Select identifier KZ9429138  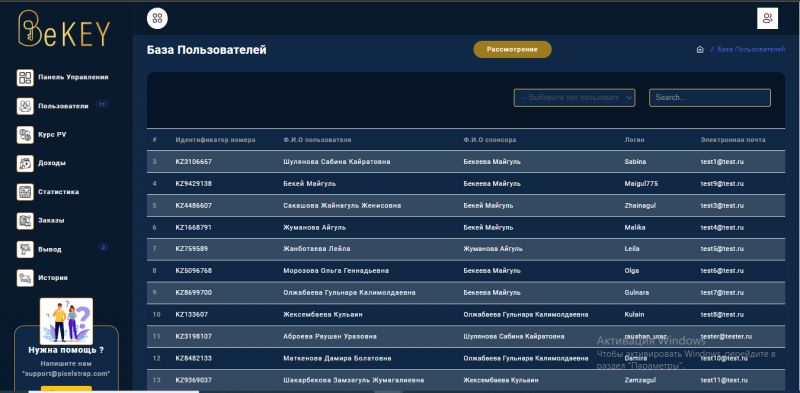tap(193, 184)
